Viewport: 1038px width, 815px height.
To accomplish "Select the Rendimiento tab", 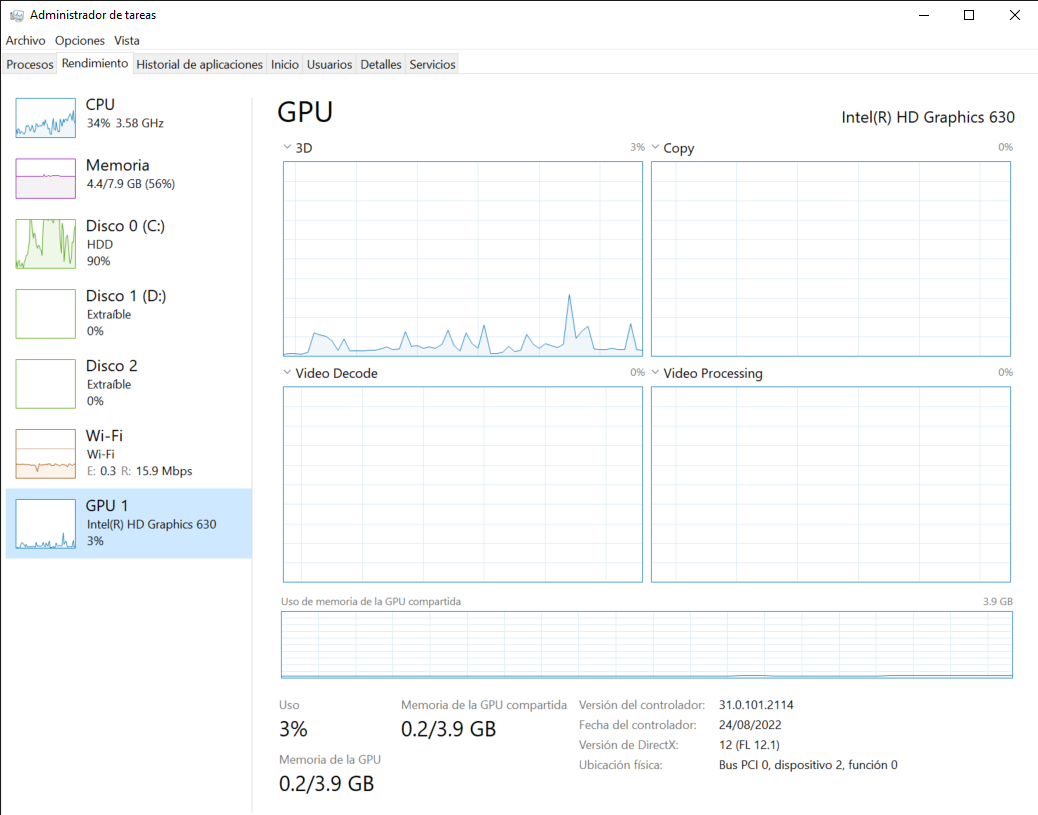I will point(95,64).
